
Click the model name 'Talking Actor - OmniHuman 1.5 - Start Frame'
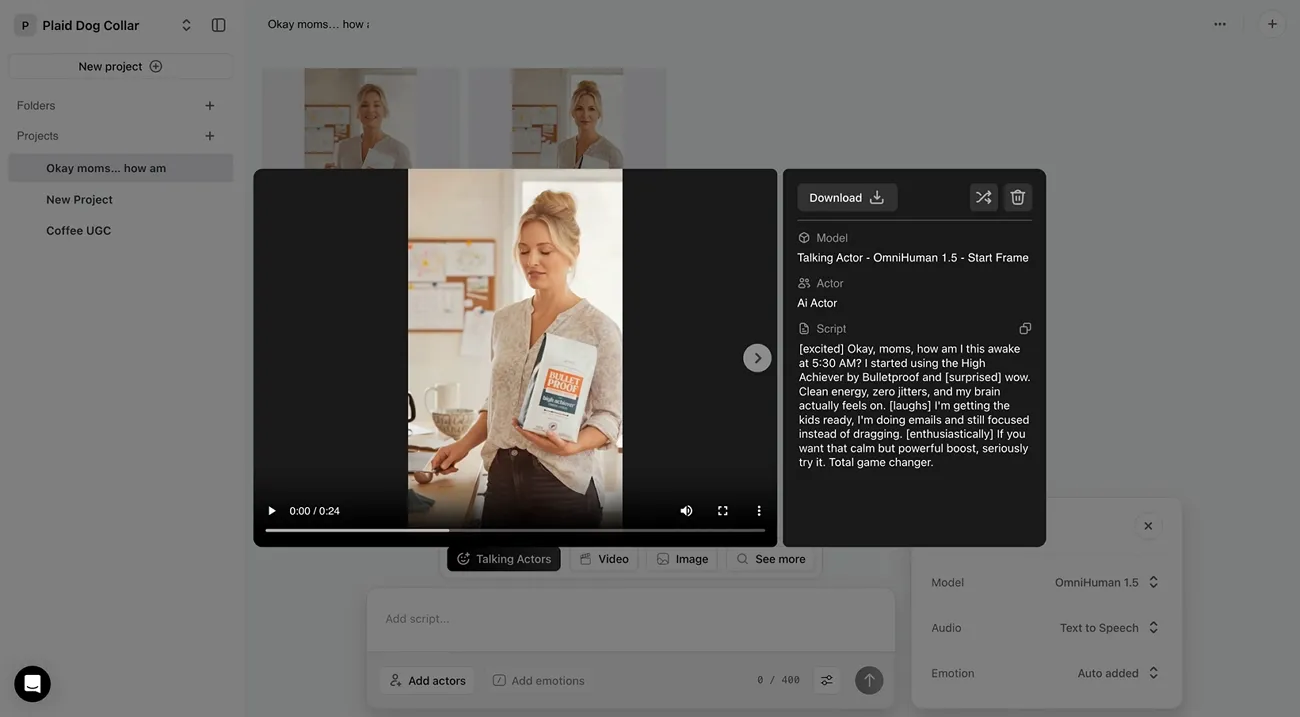point(913,258)
